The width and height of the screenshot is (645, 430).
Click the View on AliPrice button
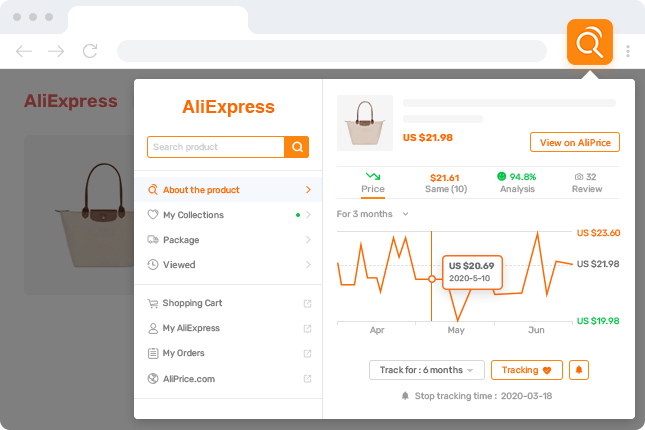coord(575,142)
